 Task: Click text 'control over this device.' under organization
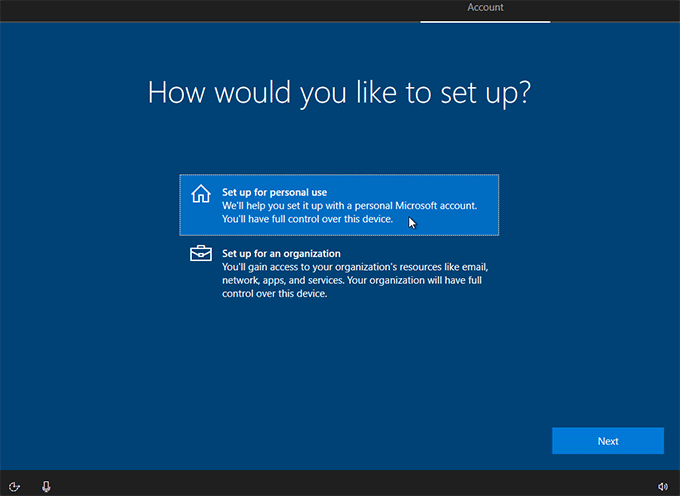pos(275,294)
